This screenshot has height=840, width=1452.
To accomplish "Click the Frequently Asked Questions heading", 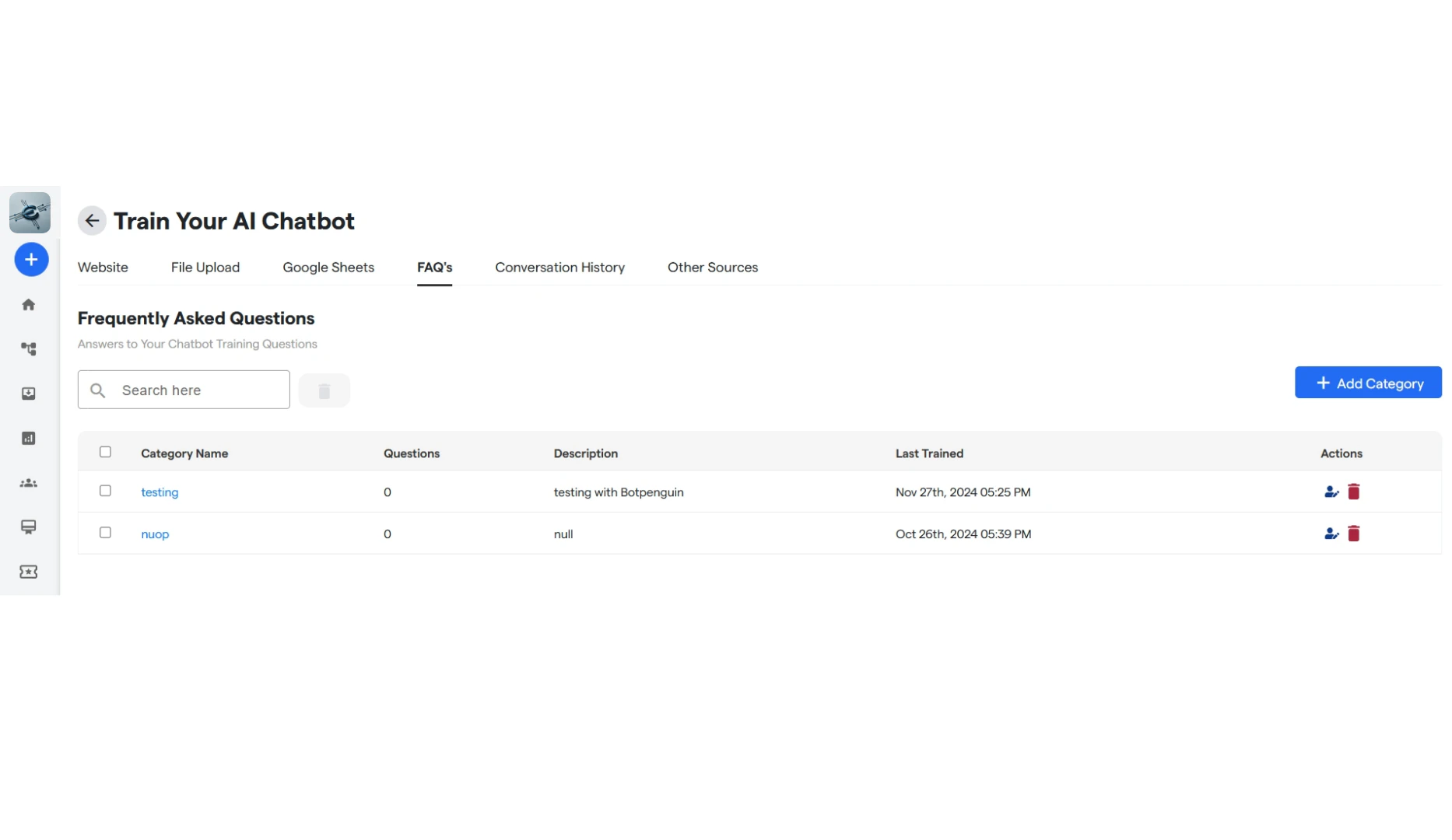I will [196, 318].
